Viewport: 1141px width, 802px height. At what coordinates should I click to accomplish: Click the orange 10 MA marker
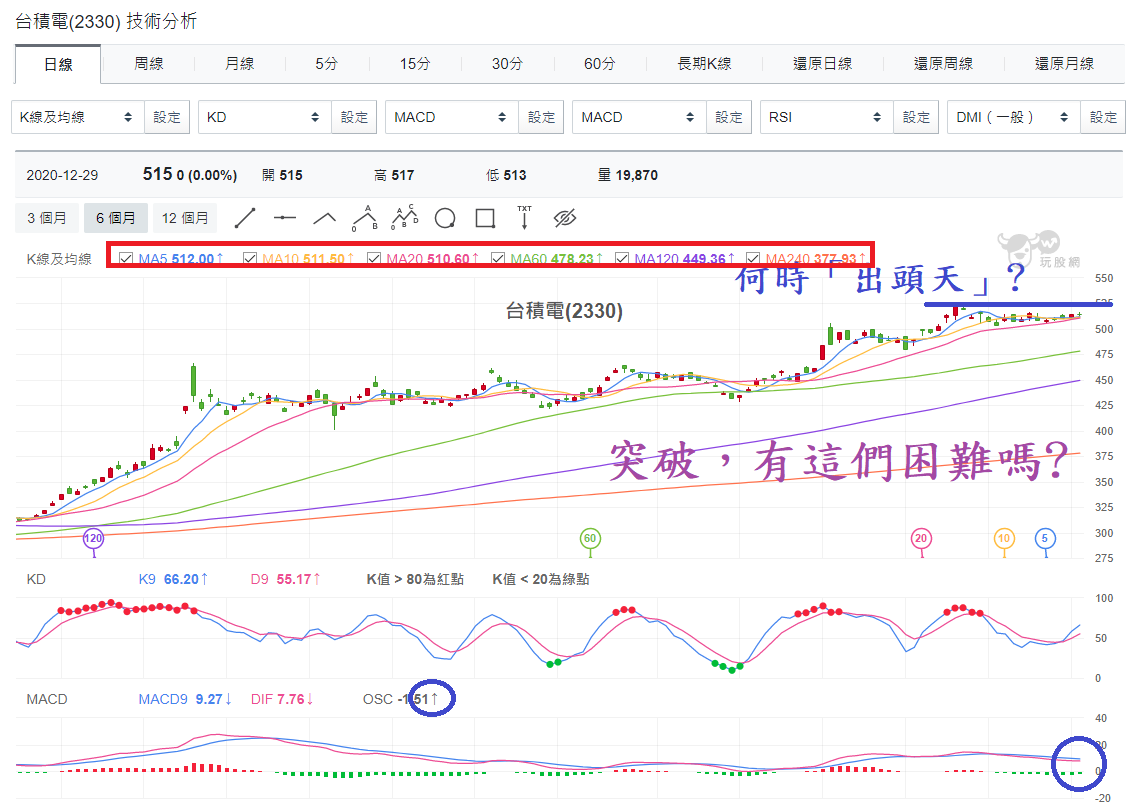point(1004,539)
